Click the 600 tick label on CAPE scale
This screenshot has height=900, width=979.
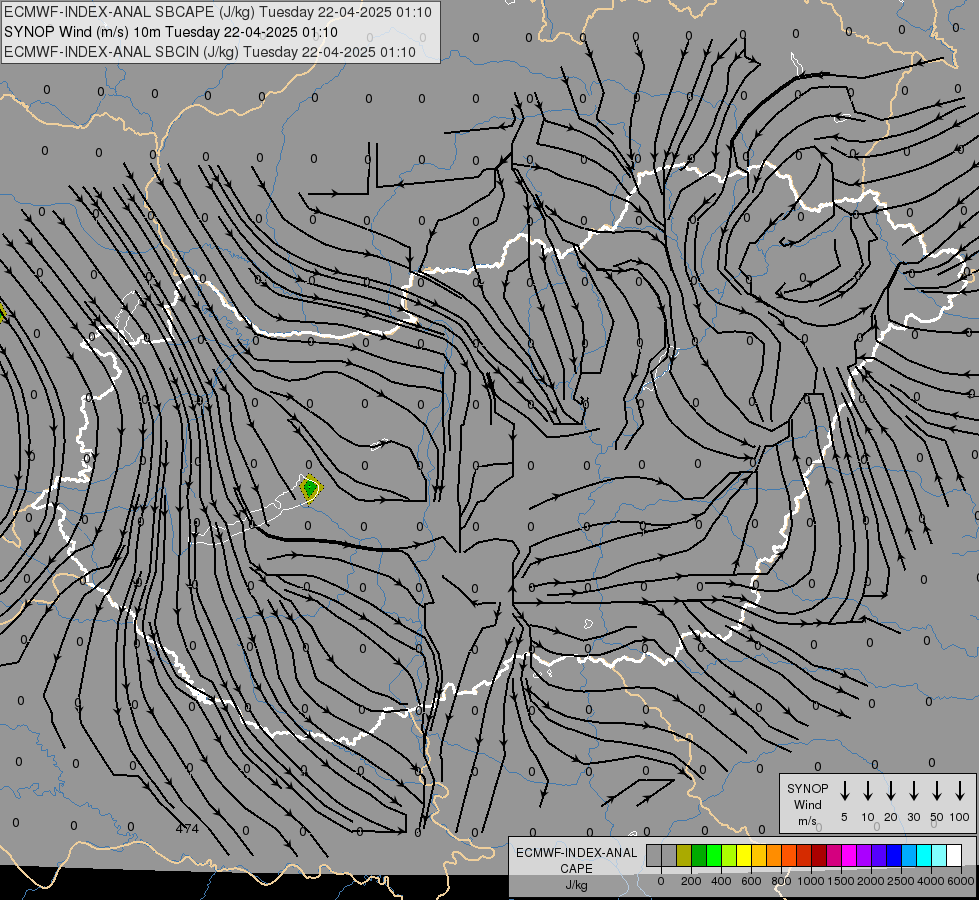click(751, 881)
